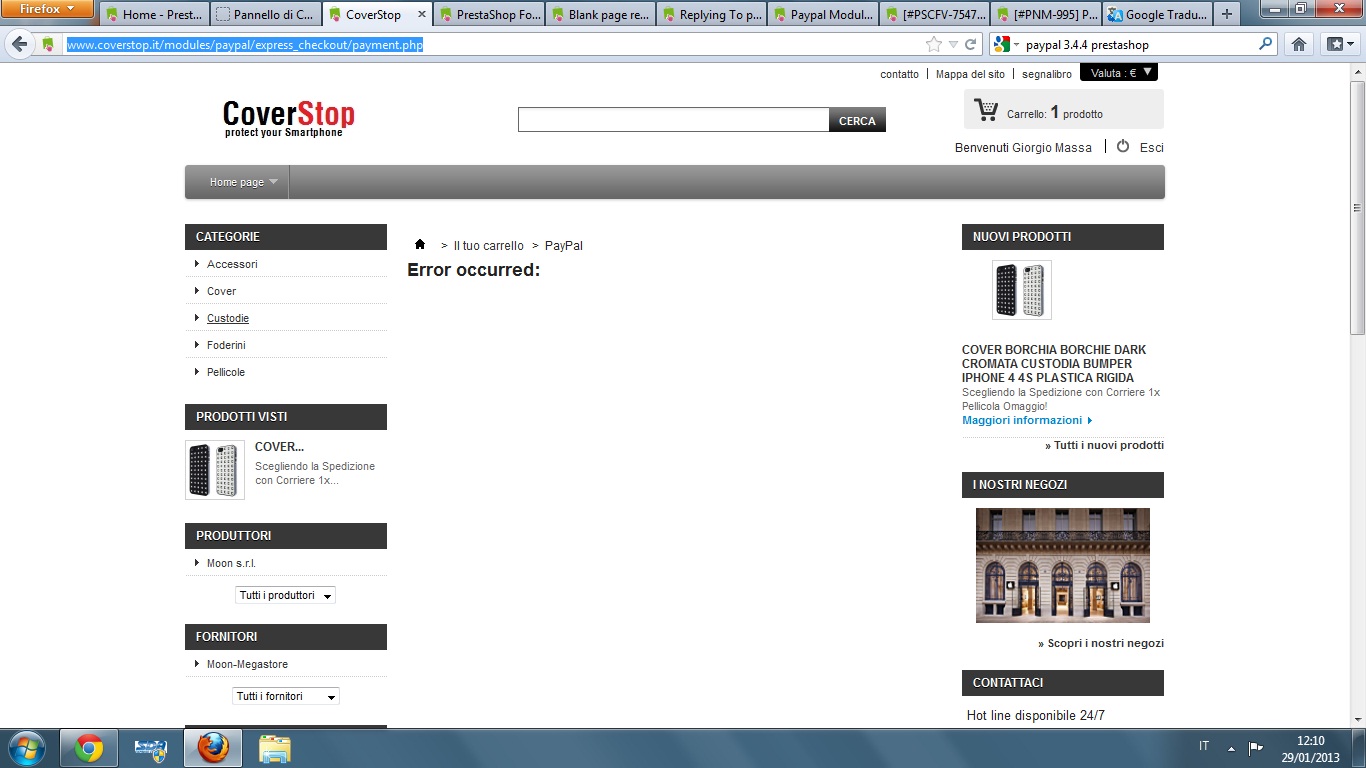
Task: Go back with the Firefox back arrow
Action: coord(19,44)
